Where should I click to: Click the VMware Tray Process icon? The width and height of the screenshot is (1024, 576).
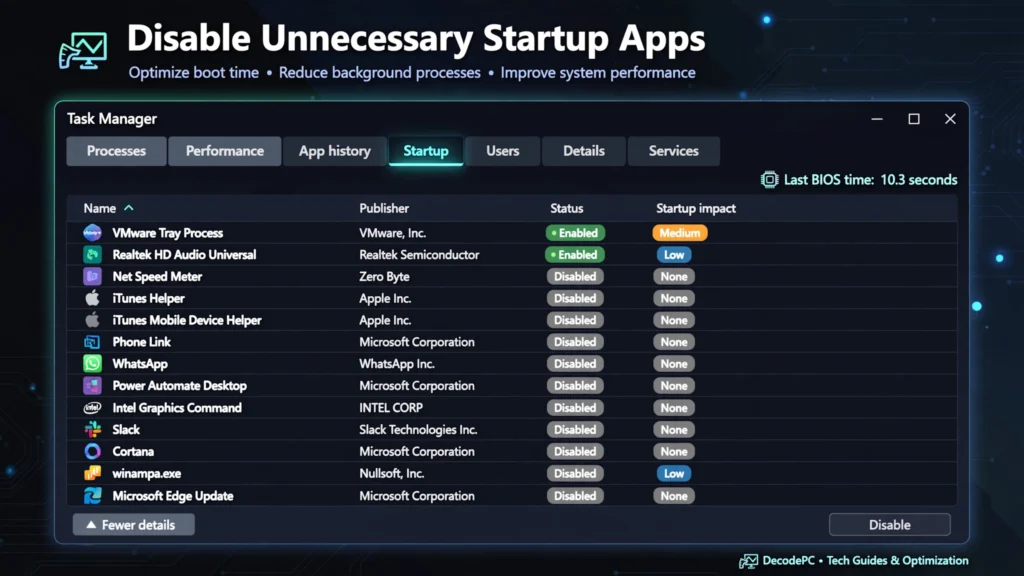(92, 232)
